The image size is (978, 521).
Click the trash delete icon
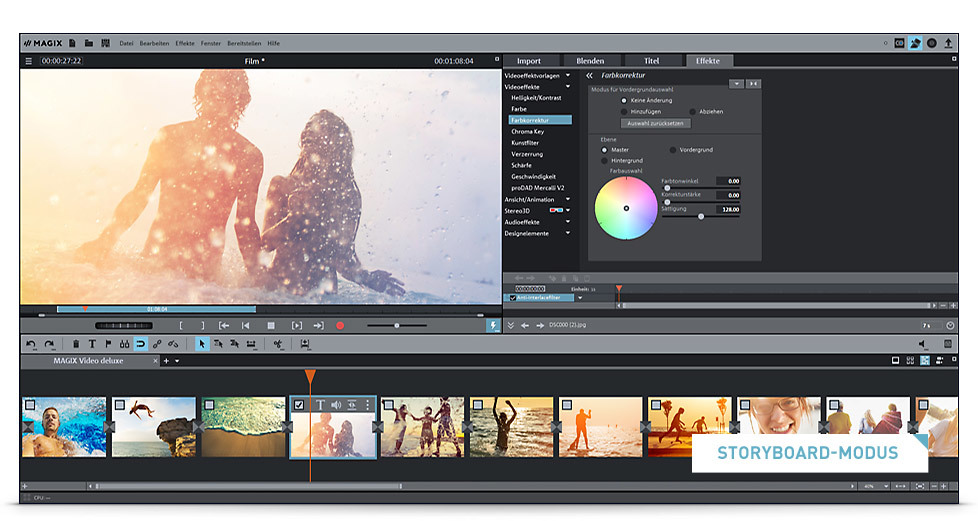[x=76, y=344]
